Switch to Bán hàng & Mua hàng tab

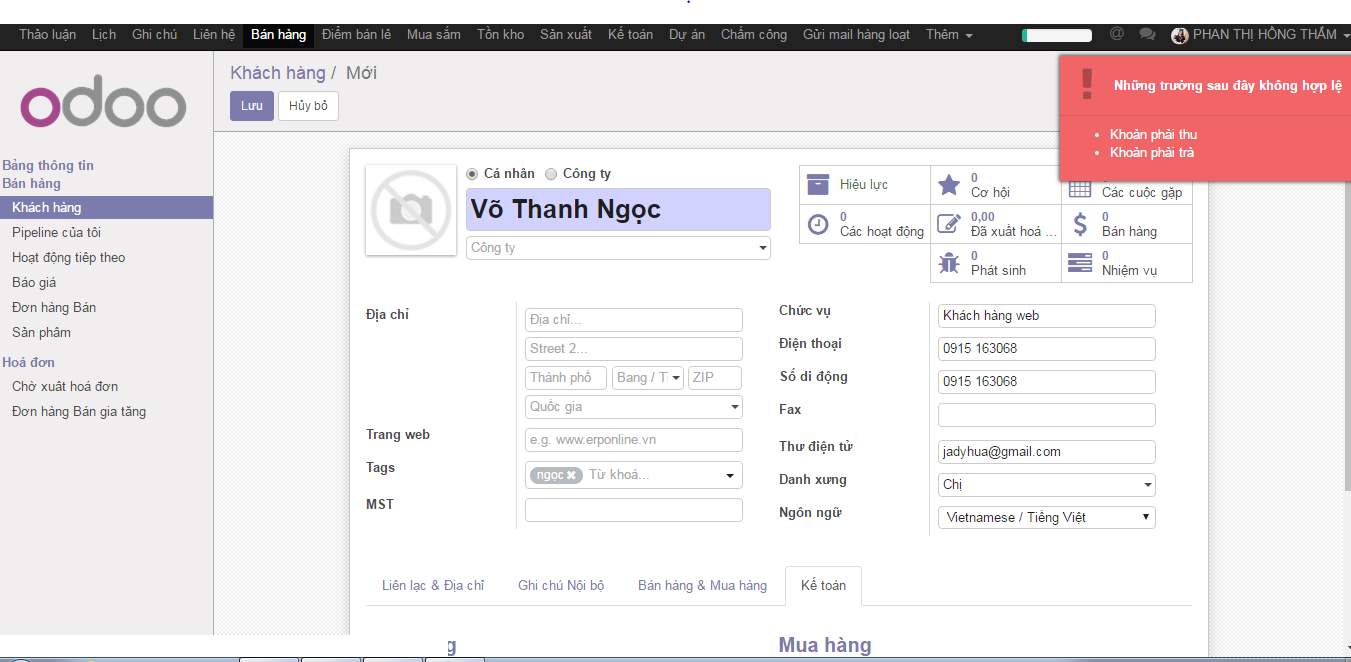pyautogui.click(x=702, y=586)
